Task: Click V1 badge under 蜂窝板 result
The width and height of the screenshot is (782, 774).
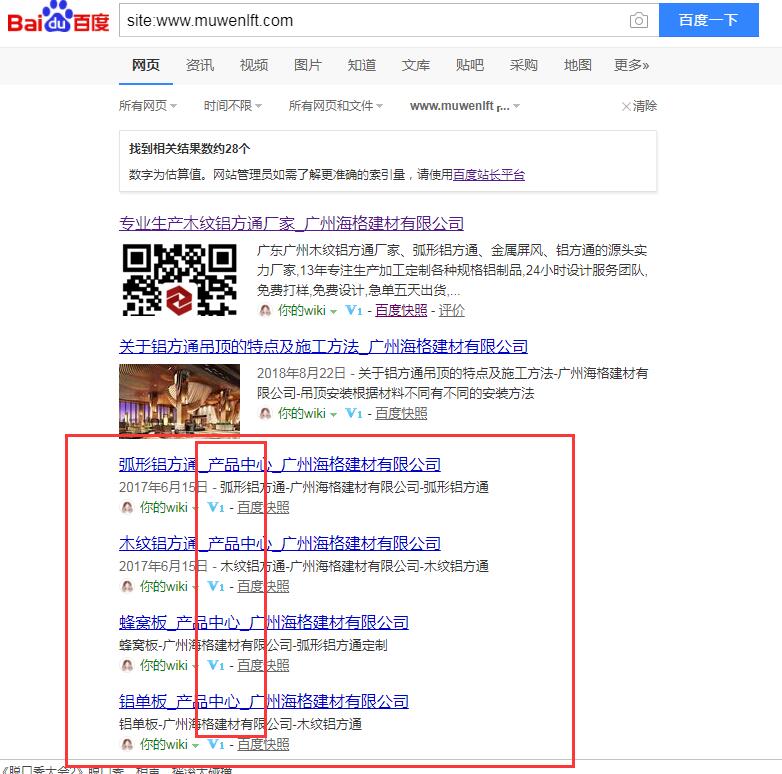Action: click(x=215, y=665)
